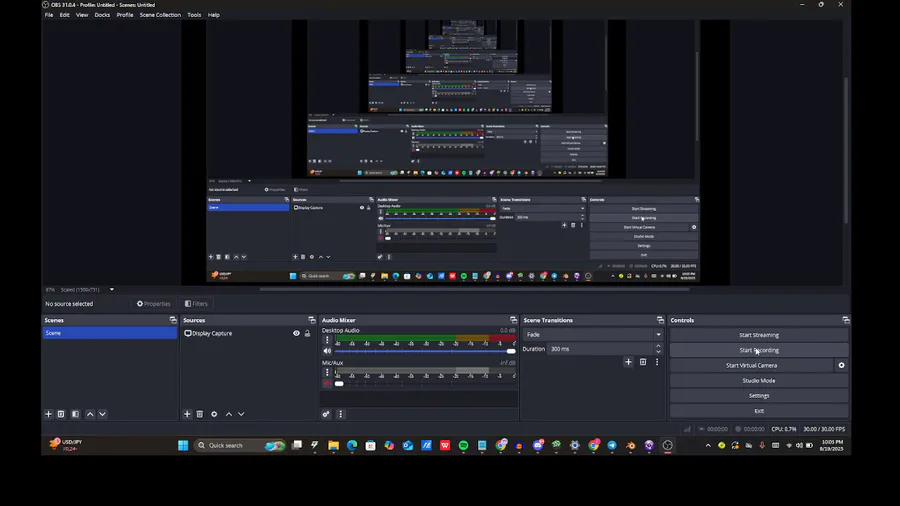Add a new scene with plus icon
Image resolution: width=900 pixels, height=506 pixels.
(48, 414)
